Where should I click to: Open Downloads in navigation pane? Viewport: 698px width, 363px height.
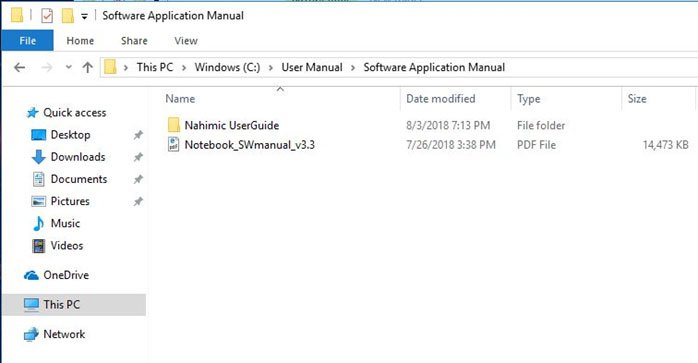coord(78,157)
